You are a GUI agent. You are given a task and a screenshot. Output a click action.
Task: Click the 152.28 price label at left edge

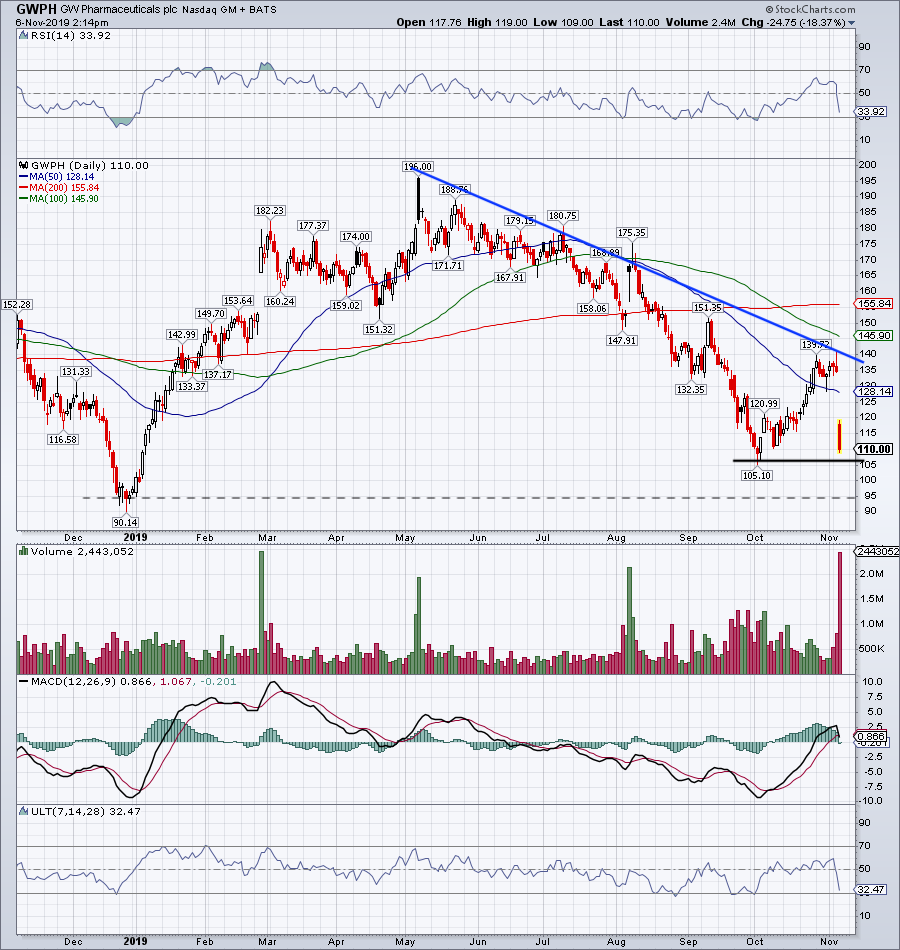pyautogui.click(x=17, y=305)
